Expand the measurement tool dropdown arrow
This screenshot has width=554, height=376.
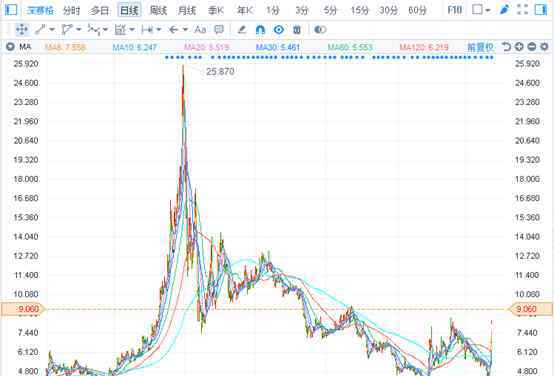click(x=159, y=29)
